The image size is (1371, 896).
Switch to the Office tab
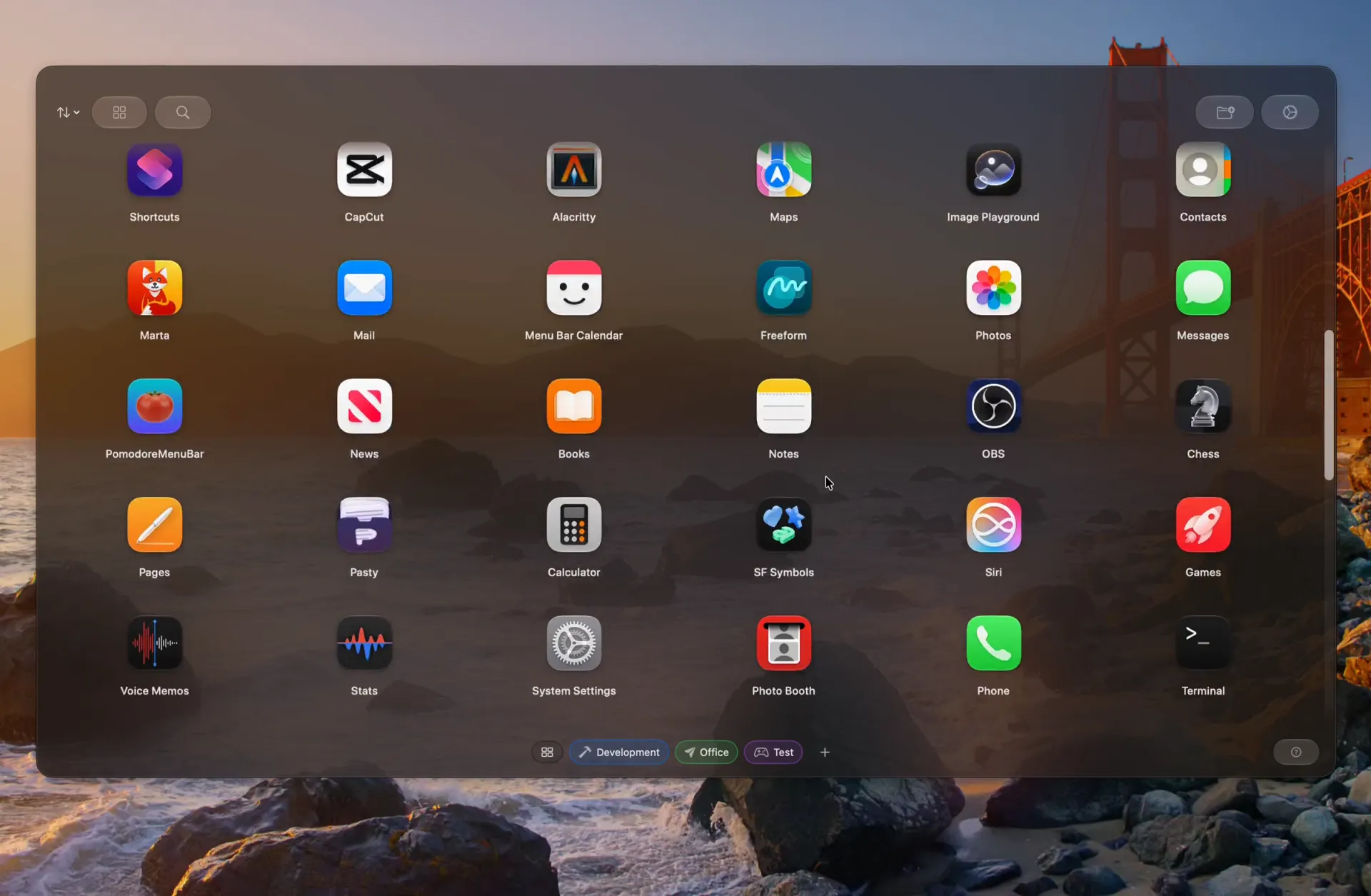pos(706,752)
